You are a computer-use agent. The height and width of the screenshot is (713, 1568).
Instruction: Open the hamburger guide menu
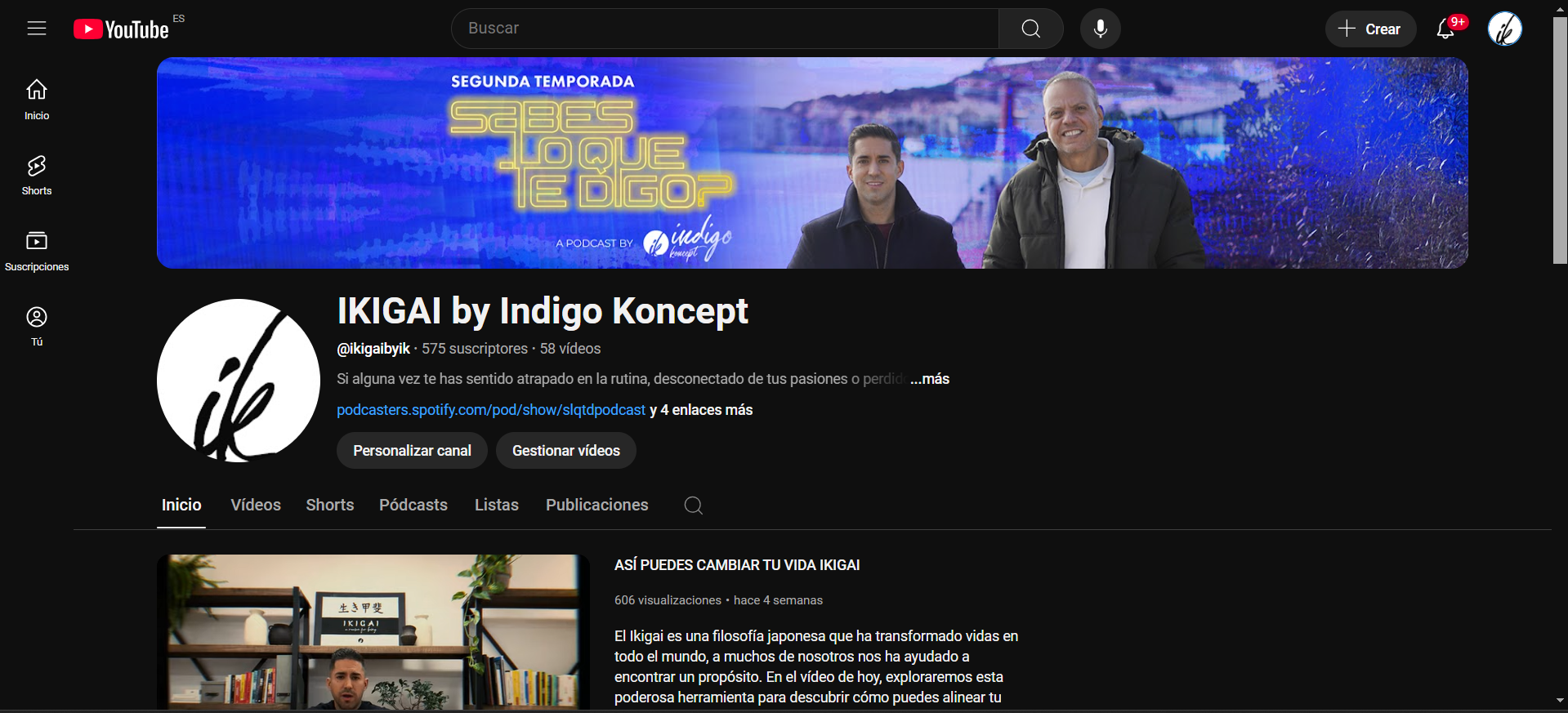[x=37, y=29]
